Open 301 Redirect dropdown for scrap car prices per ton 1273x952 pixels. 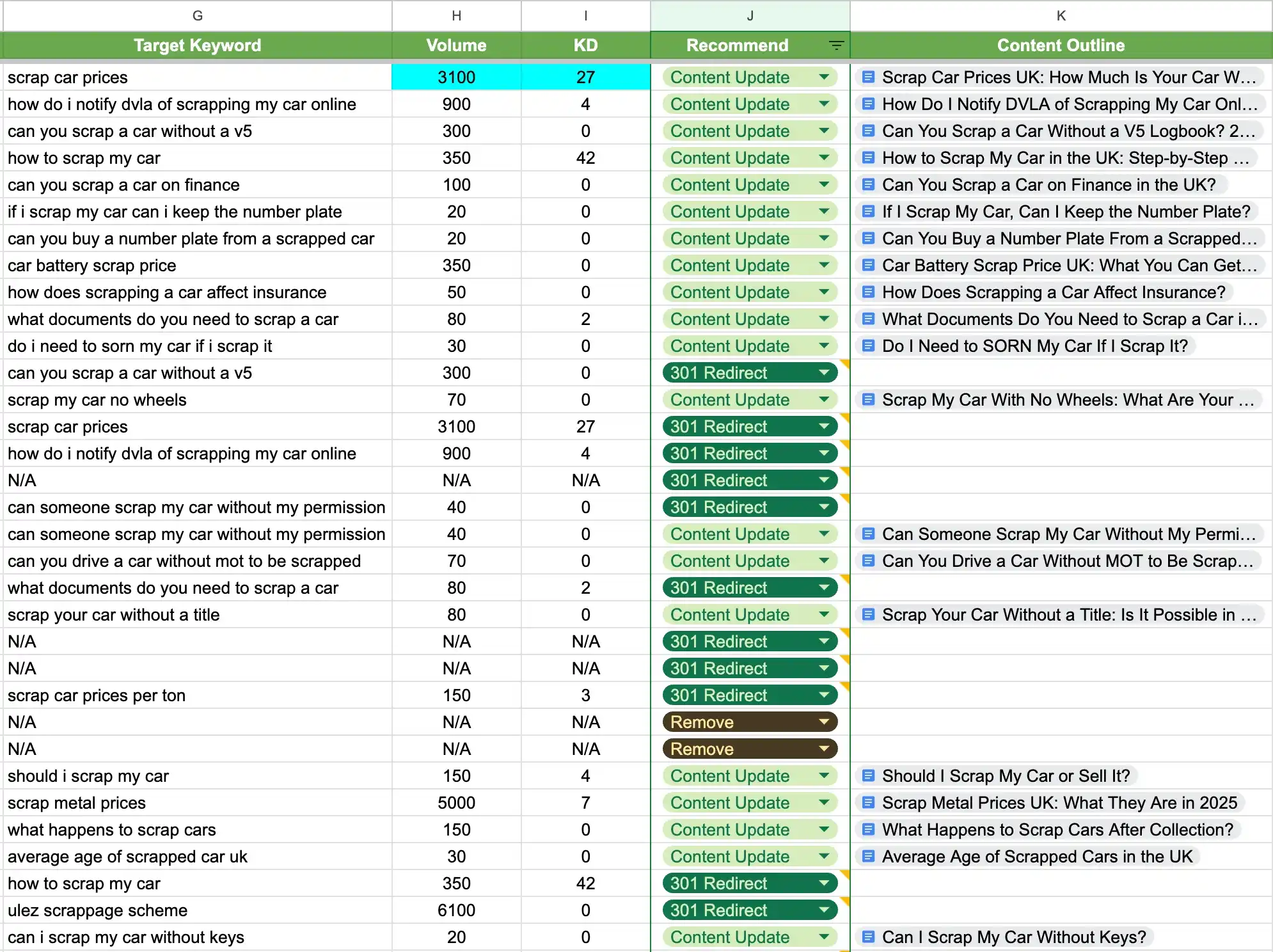coord(824,695)
